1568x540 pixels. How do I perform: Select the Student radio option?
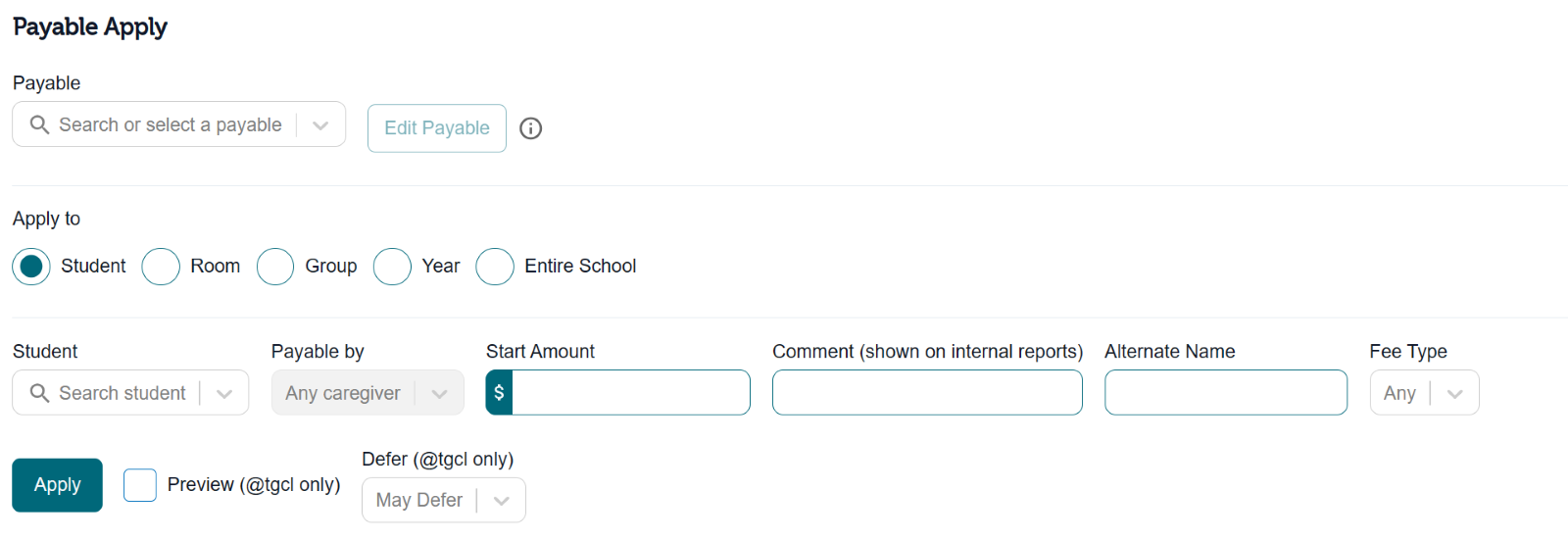pyautogui.click(x=31, y=267)
